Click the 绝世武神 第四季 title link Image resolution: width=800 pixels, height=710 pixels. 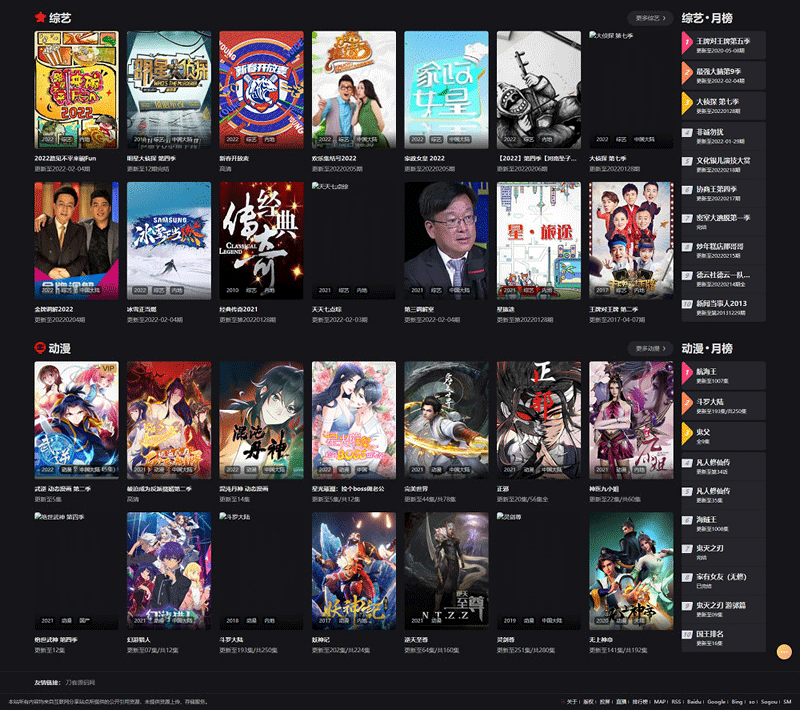click(56, 640)
